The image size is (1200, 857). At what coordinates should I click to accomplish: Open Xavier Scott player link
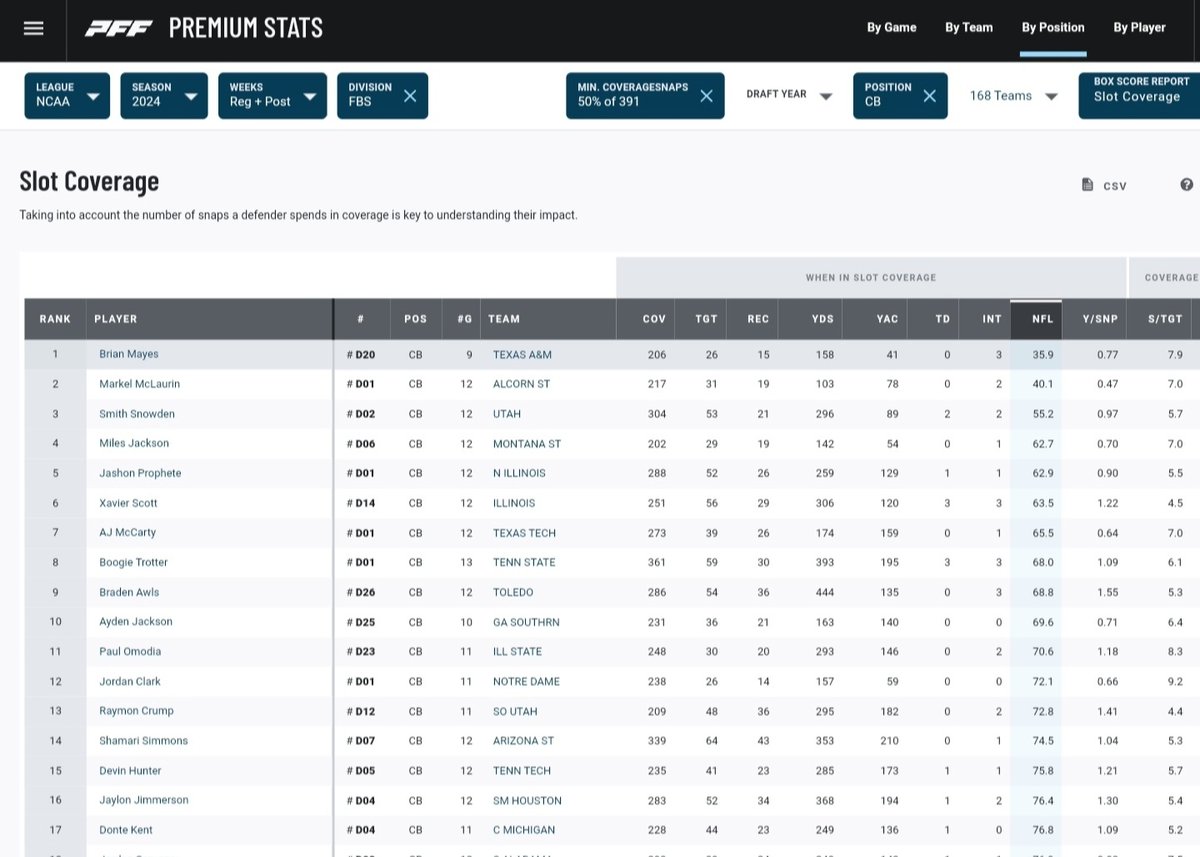pyautogui.click(x=128, y=503)
